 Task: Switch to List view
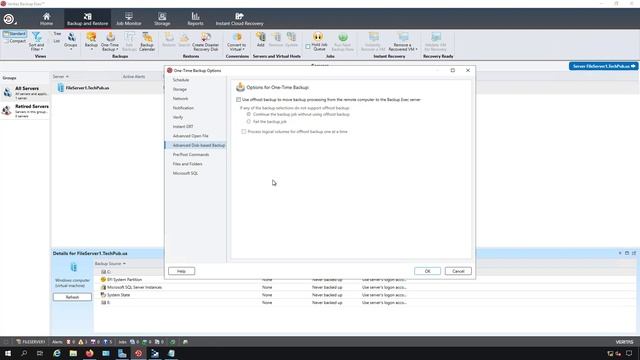56,41
